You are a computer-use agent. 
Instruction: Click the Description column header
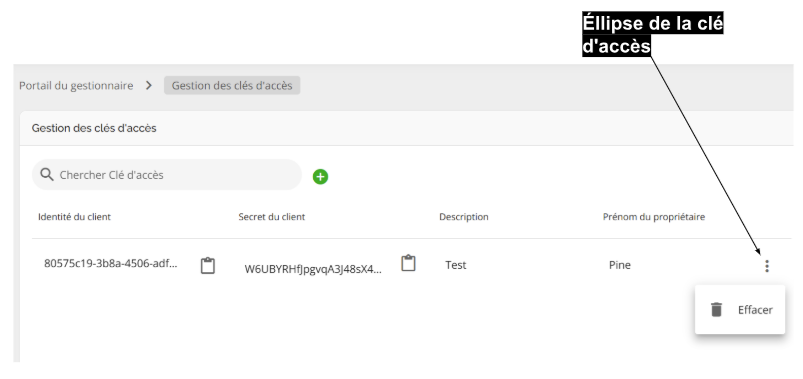(463, 217)
